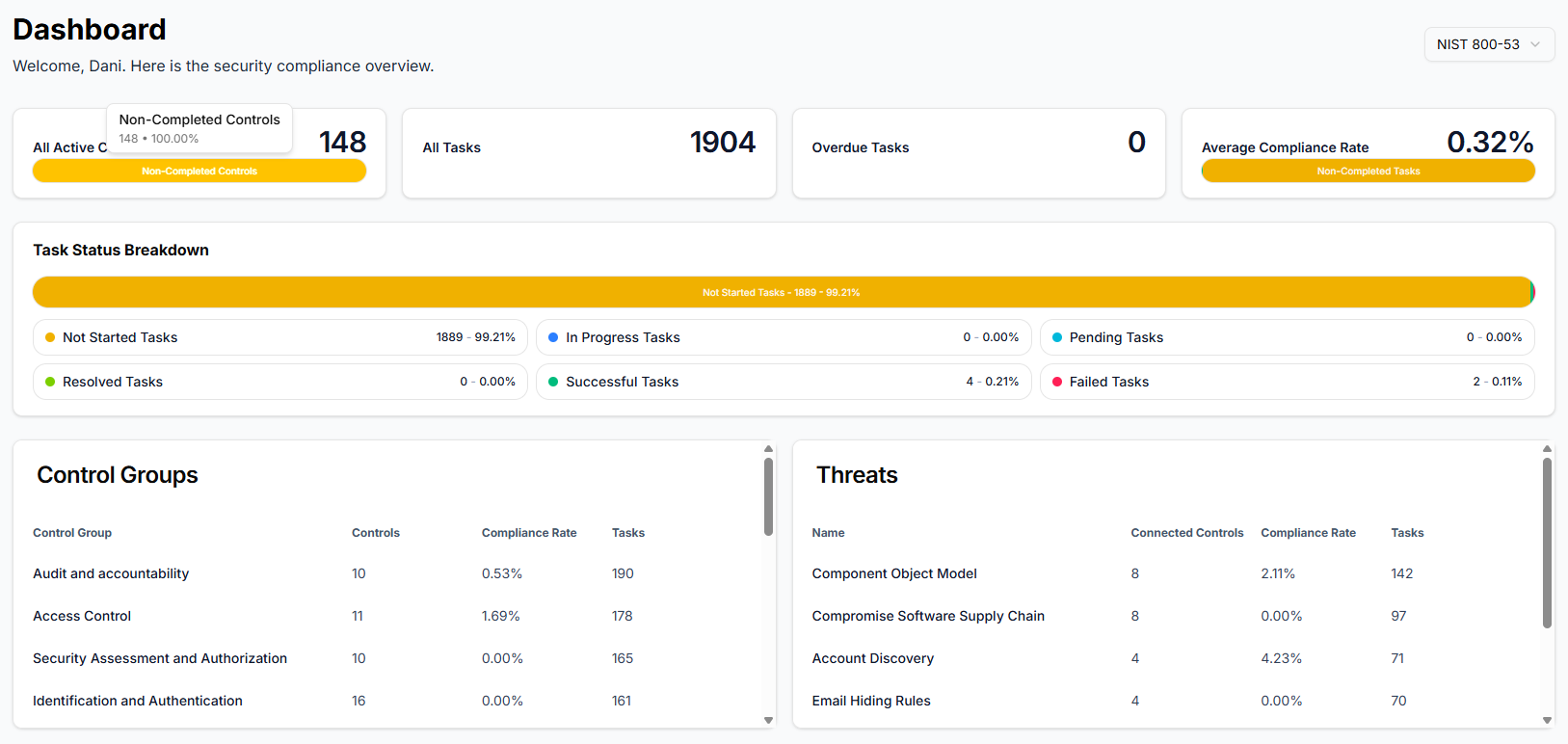Click the 4.23% rate for Account Discovery
This screenshot has height=744, width=1568.
pos(1281,658)
